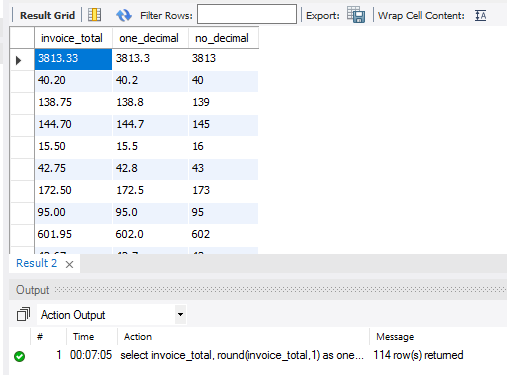Click the Action column header in output
The height and width of the screenshot is (375, 507).
[138, 337]
